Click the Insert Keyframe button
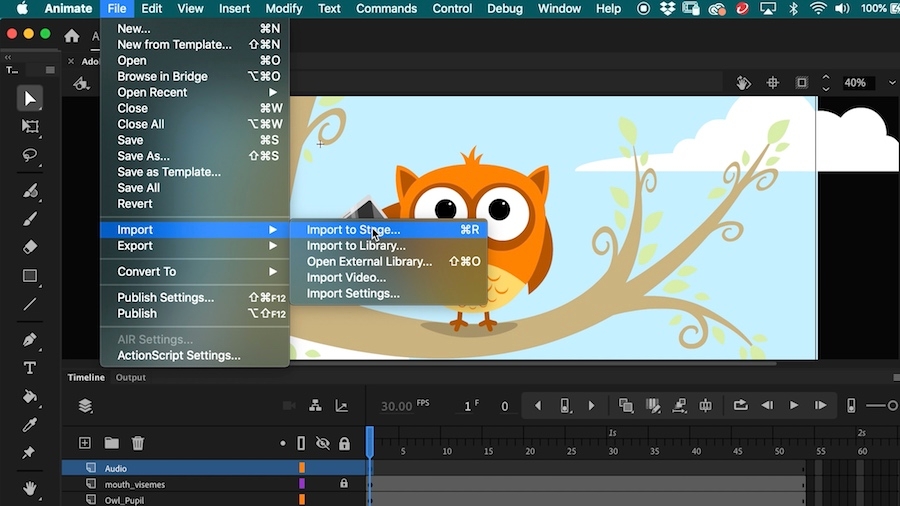 click(565, 406)
